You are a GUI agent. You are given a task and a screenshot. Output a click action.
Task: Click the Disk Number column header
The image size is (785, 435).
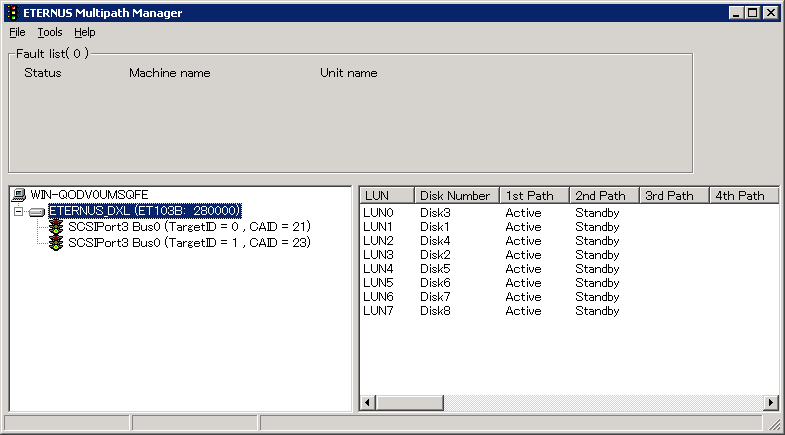455,196
